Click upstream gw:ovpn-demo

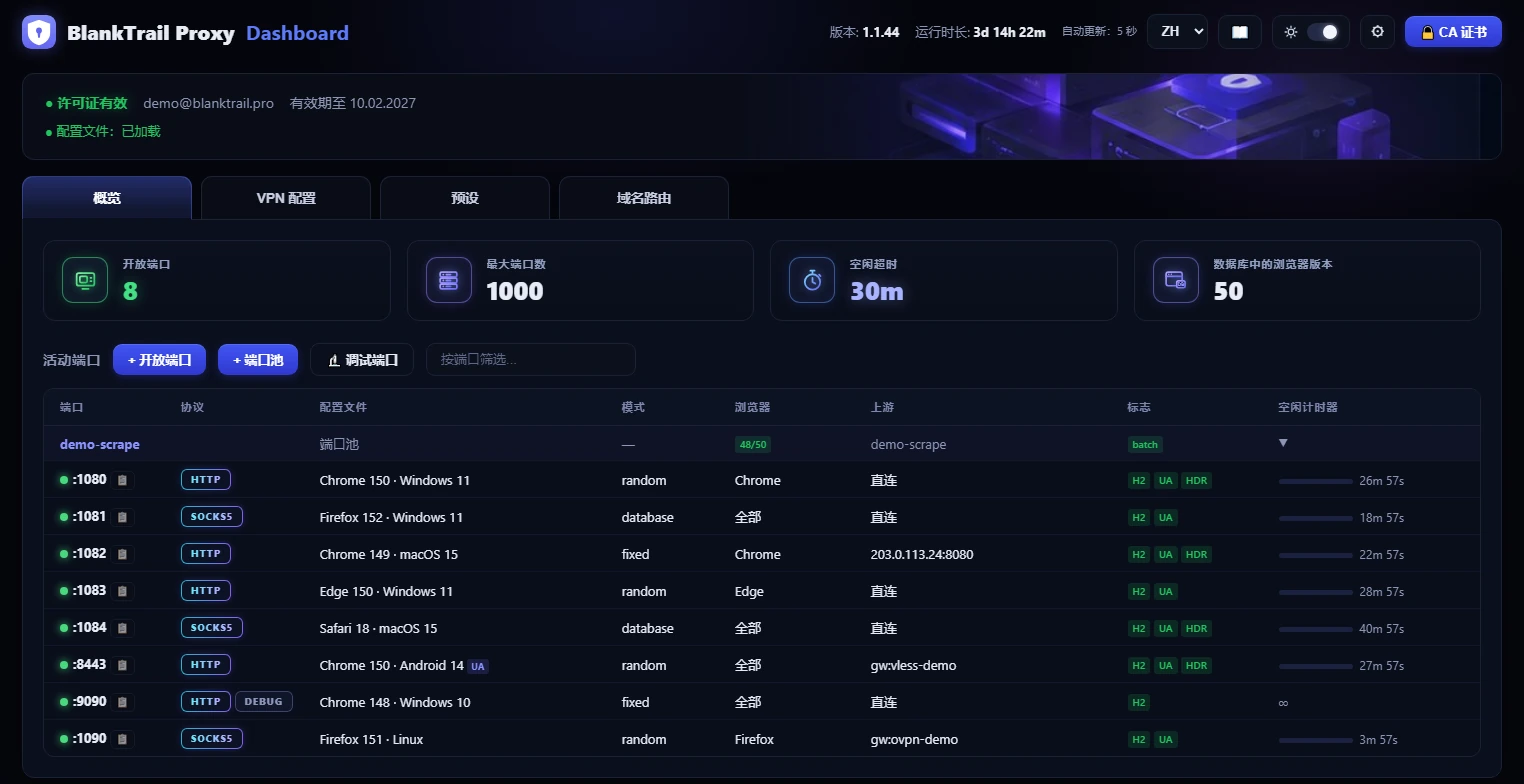click(x=914, y=740)
